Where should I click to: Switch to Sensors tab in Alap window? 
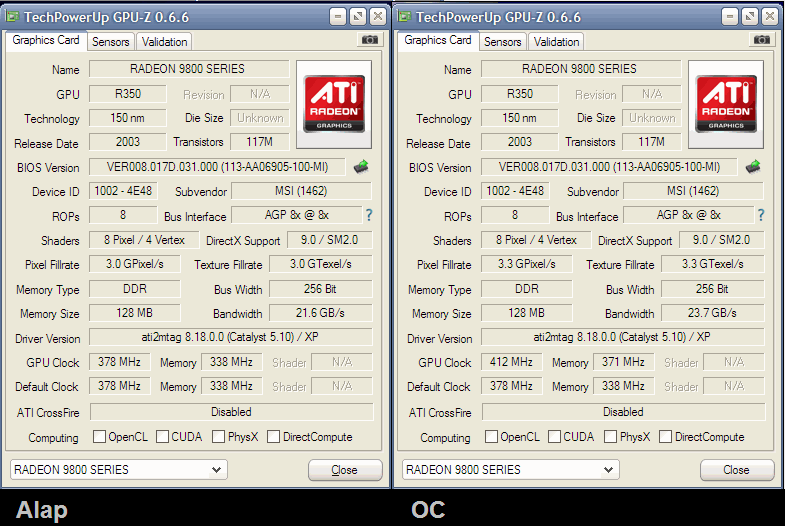click(x=111, y=42)
